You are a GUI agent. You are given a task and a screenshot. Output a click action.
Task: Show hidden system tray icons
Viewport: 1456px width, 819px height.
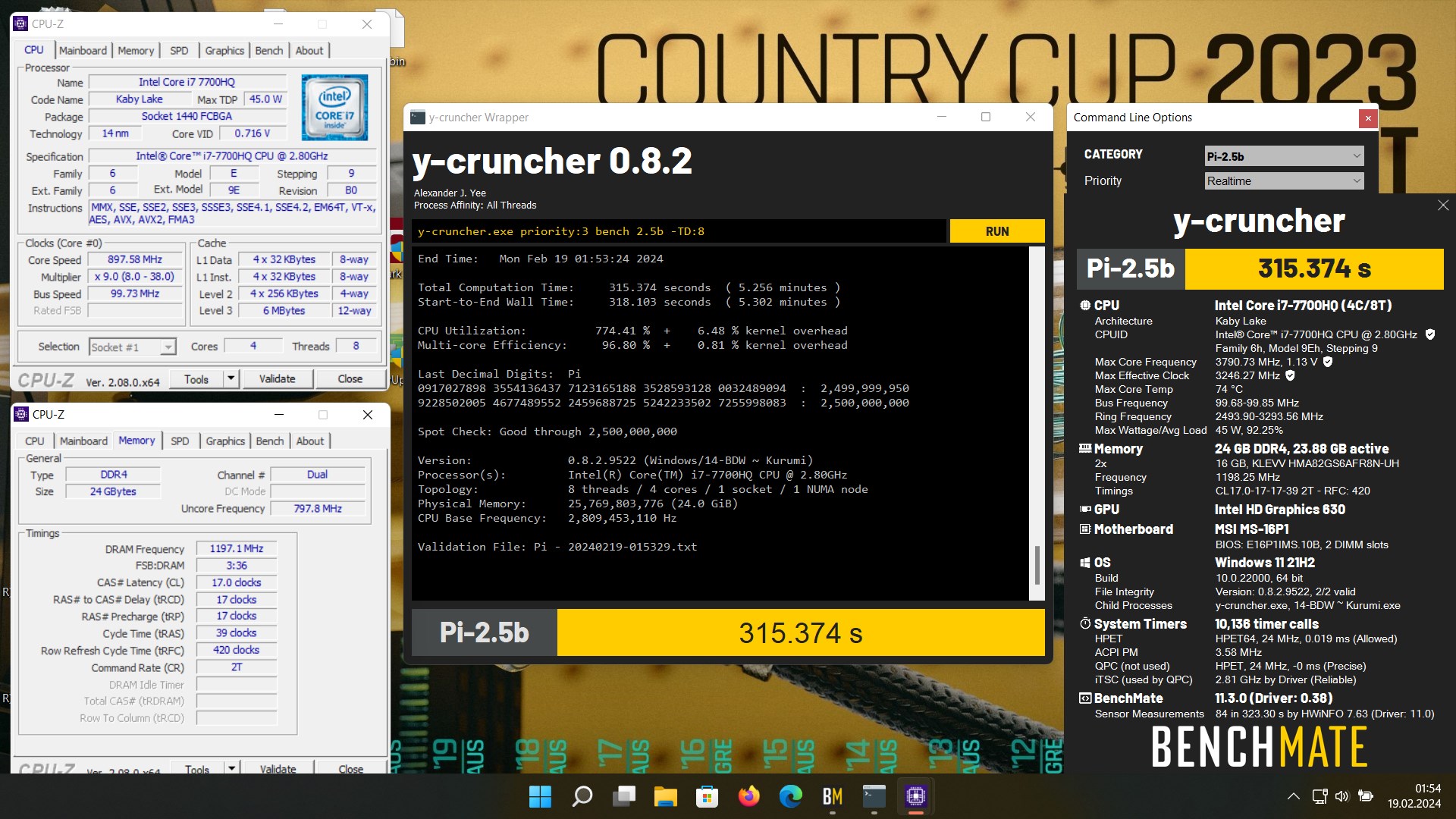tap(1294, 796)
